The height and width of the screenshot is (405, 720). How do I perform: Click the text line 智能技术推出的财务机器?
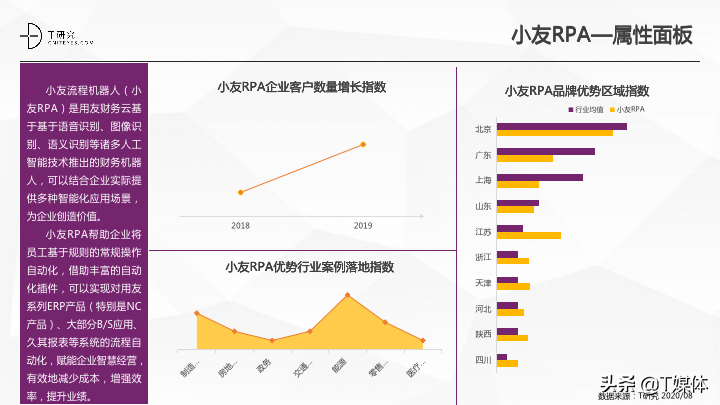[84, 163]
